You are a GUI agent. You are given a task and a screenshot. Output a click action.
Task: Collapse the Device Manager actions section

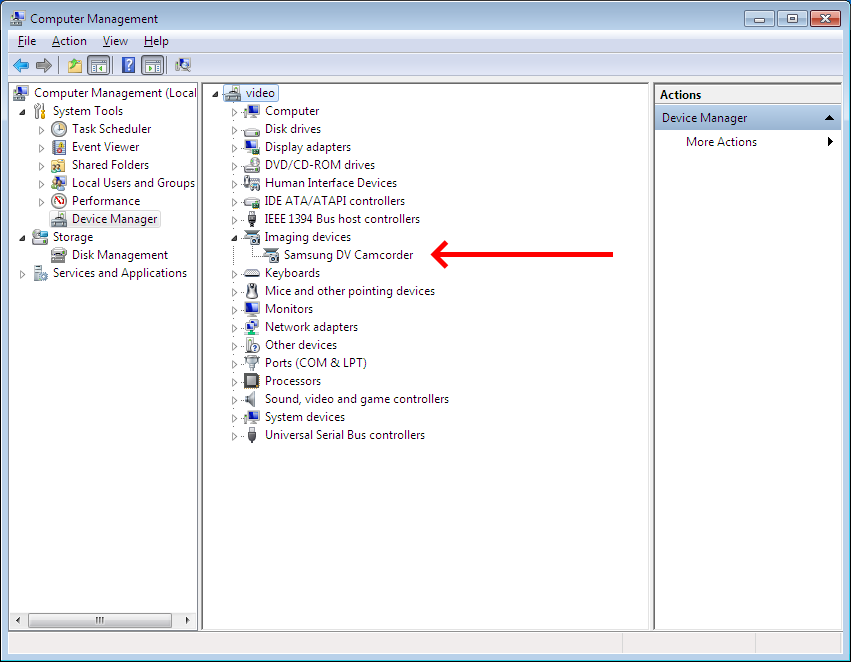pyautogui.click(x=829, y=118)
